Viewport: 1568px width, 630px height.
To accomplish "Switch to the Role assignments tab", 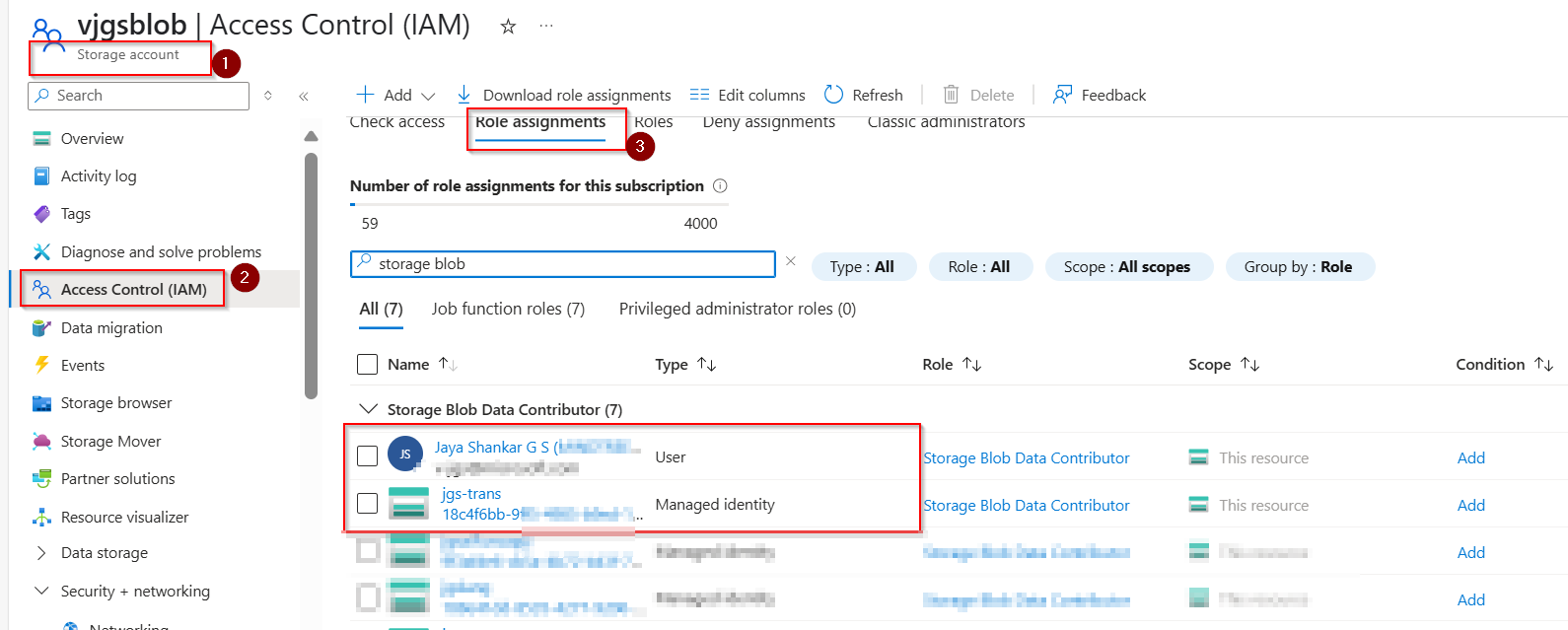I will [540, 122].
